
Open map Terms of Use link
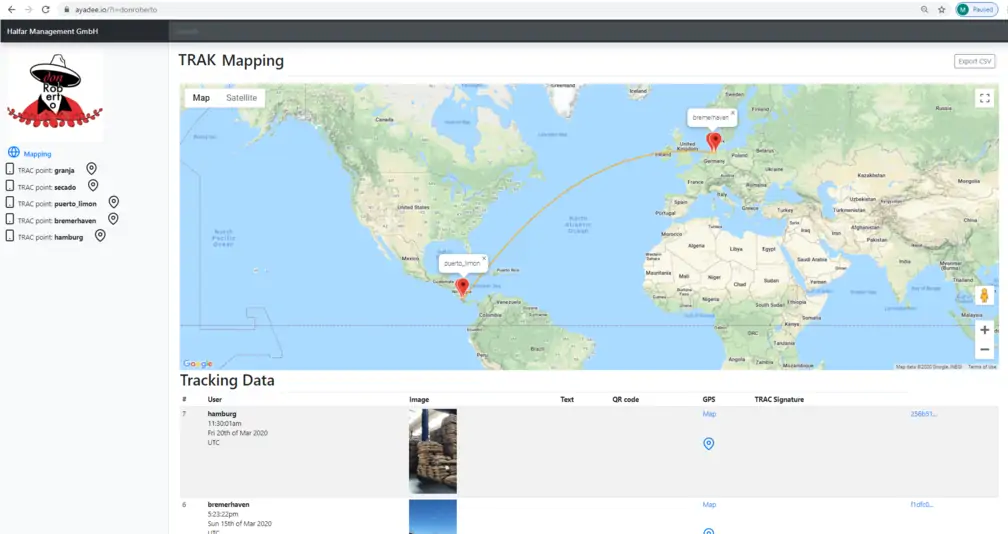tap(982, 366)
